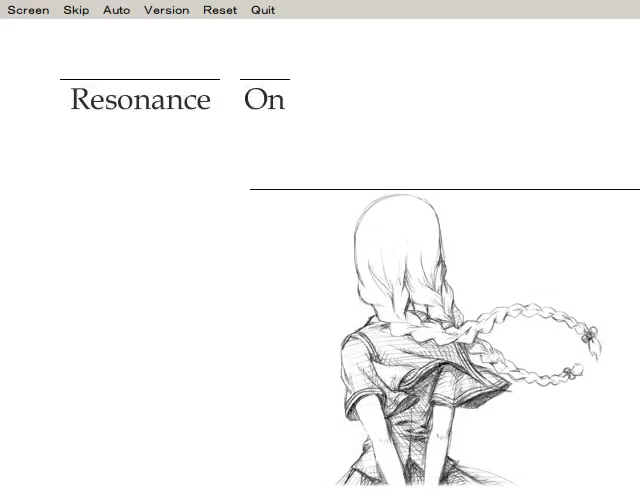Click the braided girl sketch illustration

468,340
